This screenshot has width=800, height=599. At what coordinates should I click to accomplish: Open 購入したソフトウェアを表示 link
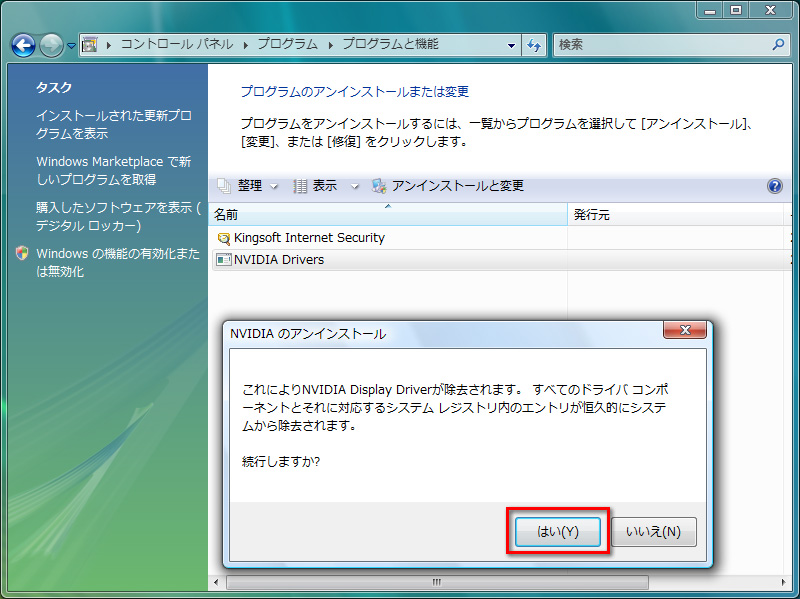pyautogui.click(x=118, y=216)
